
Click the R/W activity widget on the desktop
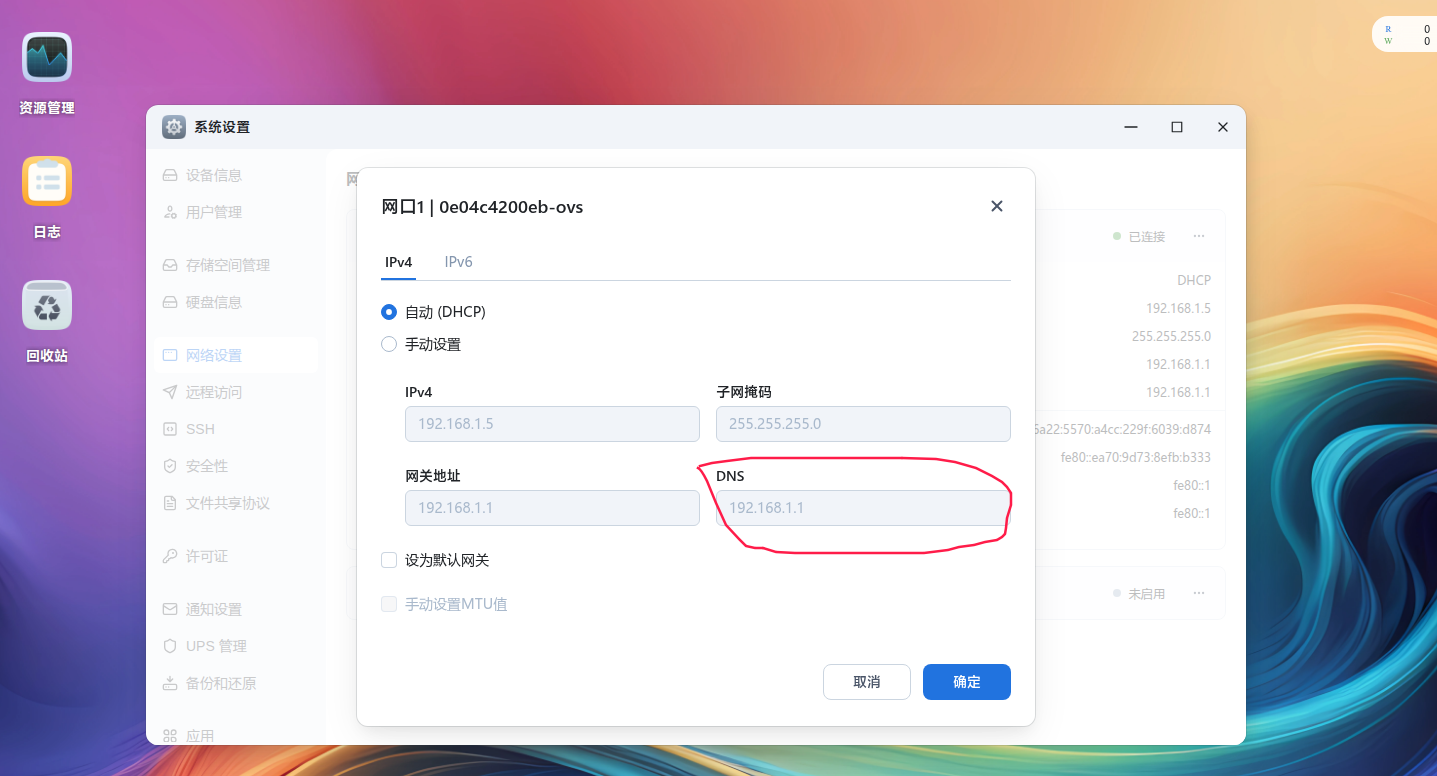pyautogui.click(x=1404, y=35)
